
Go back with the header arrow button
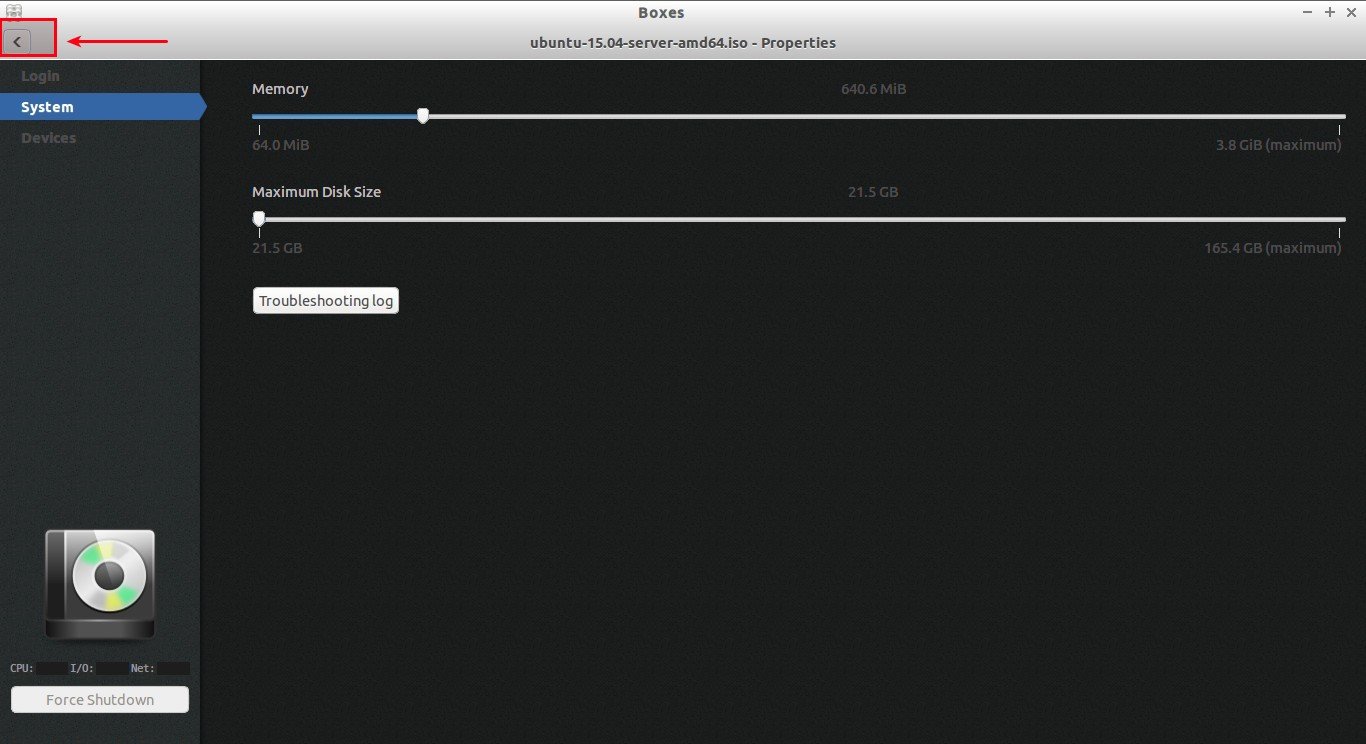pyautogui.click(x=18, y=42)
